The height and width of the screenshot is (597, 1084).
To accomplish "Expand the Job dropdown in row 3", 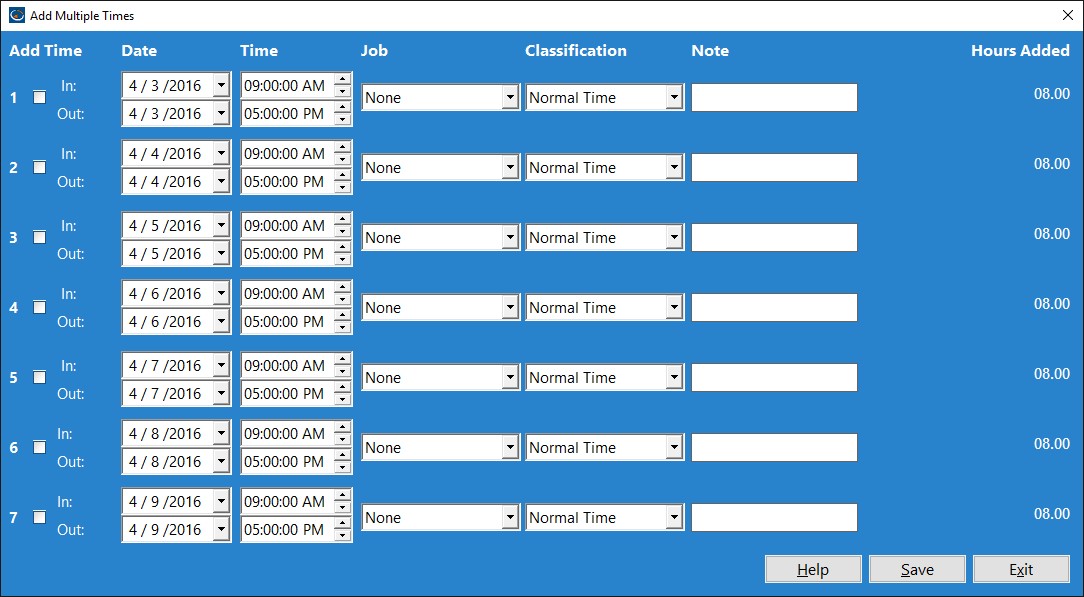I will point(510,237).
